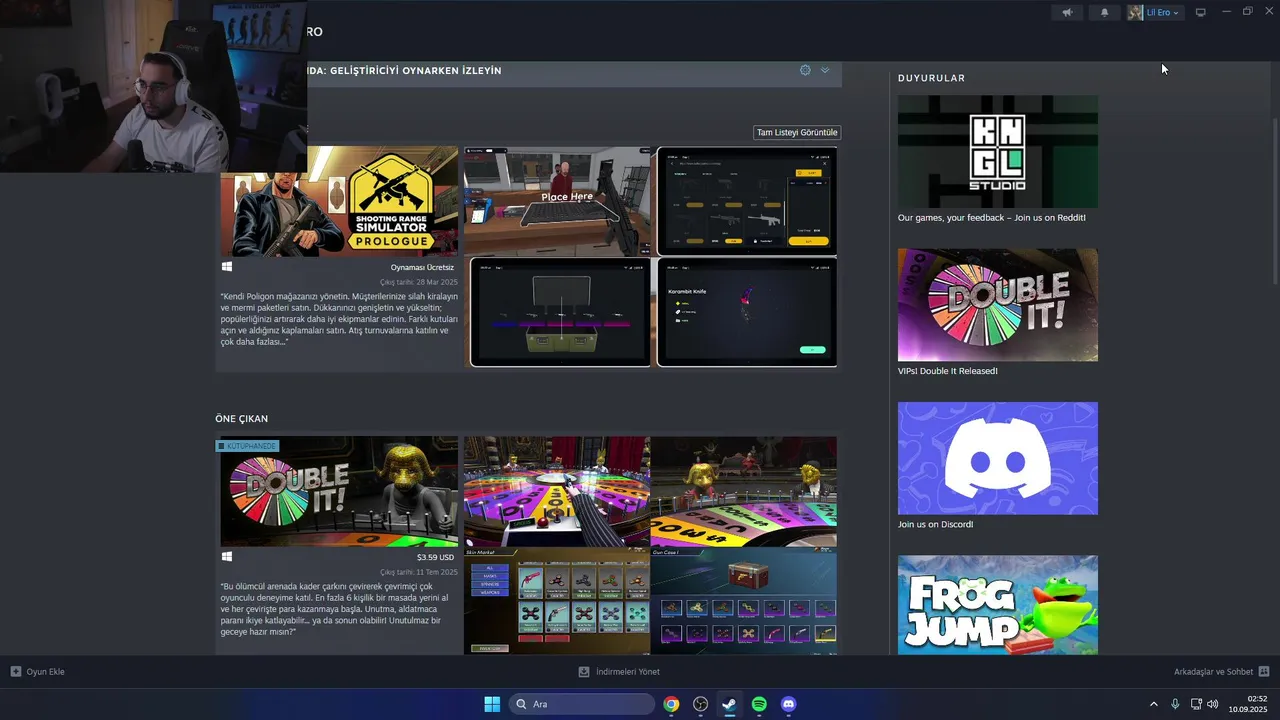
Task: Open the notifications bell
Action: coord(1104,12)
